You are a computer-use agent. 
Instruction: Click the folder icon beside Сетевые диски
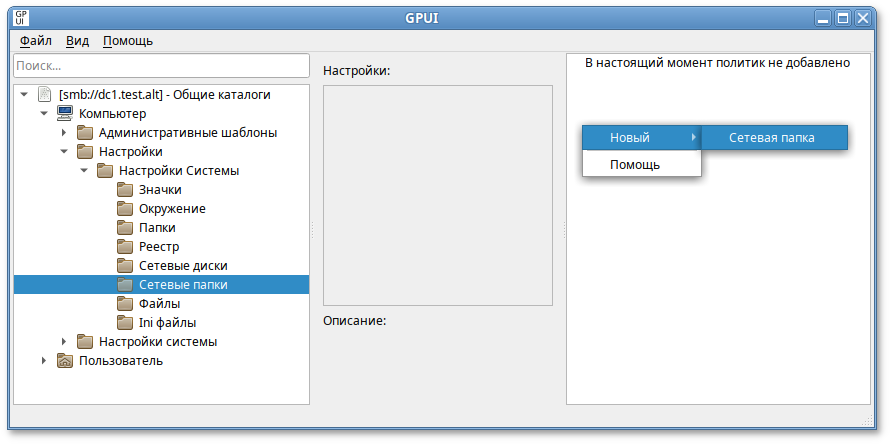(124, 266)
